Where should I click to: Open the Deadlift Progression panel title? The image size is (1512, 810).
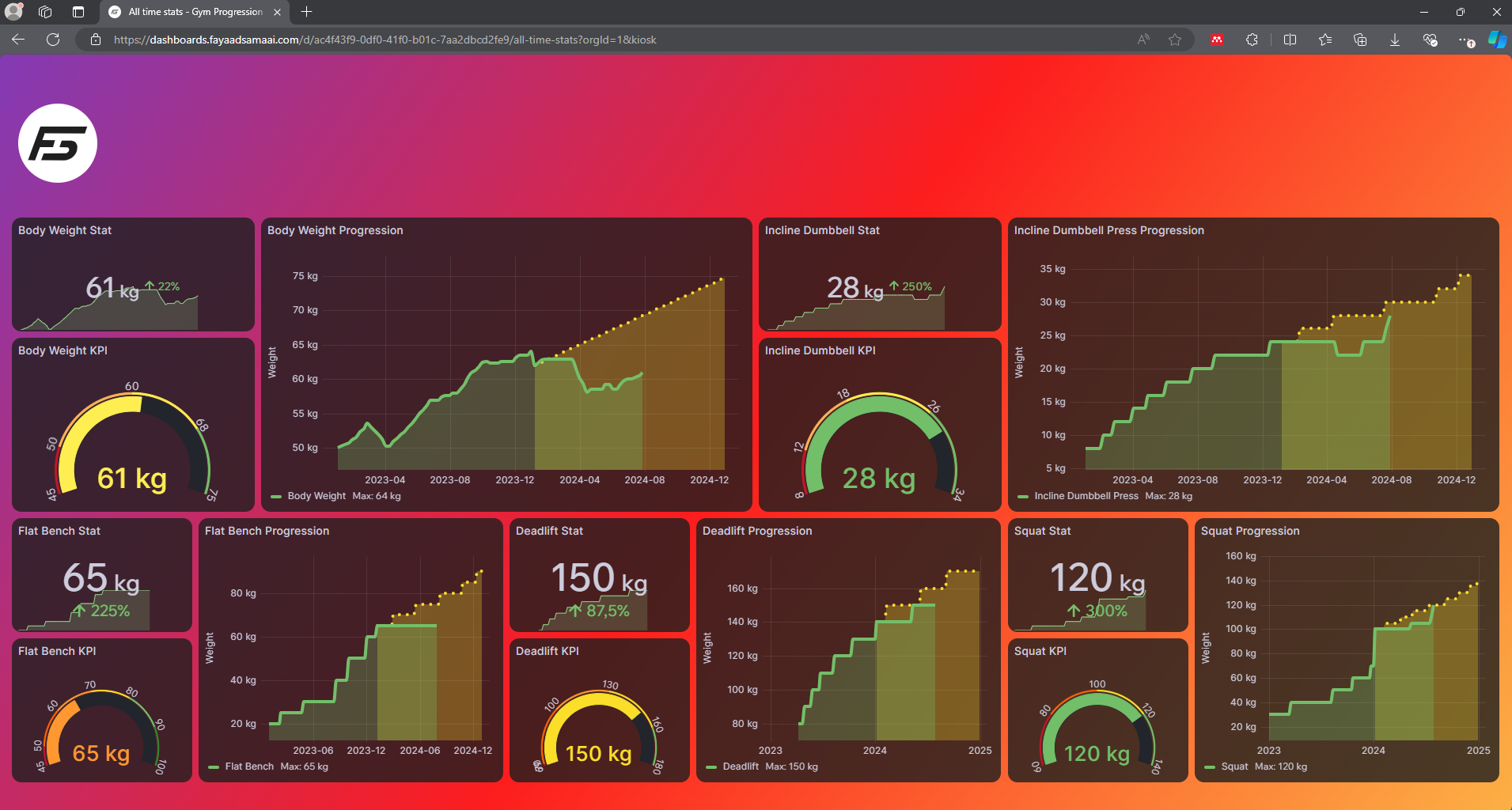pyautogui.click(x=757, y=531)
